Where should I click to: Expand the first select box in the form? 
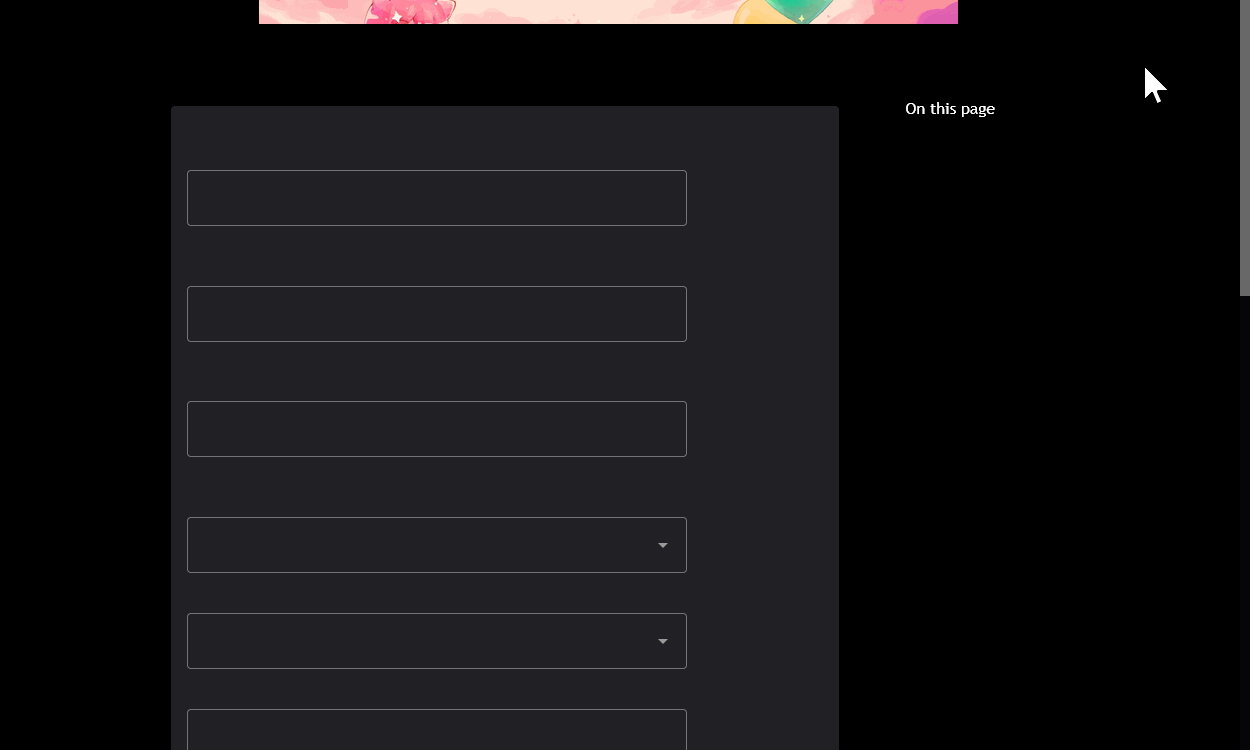coord(420,545)
